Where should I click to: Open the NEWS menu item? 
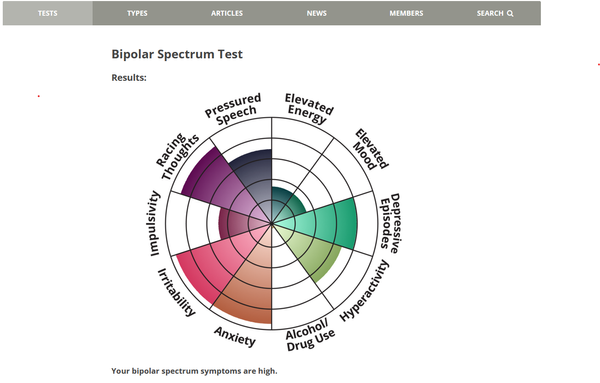pos(316,13)
